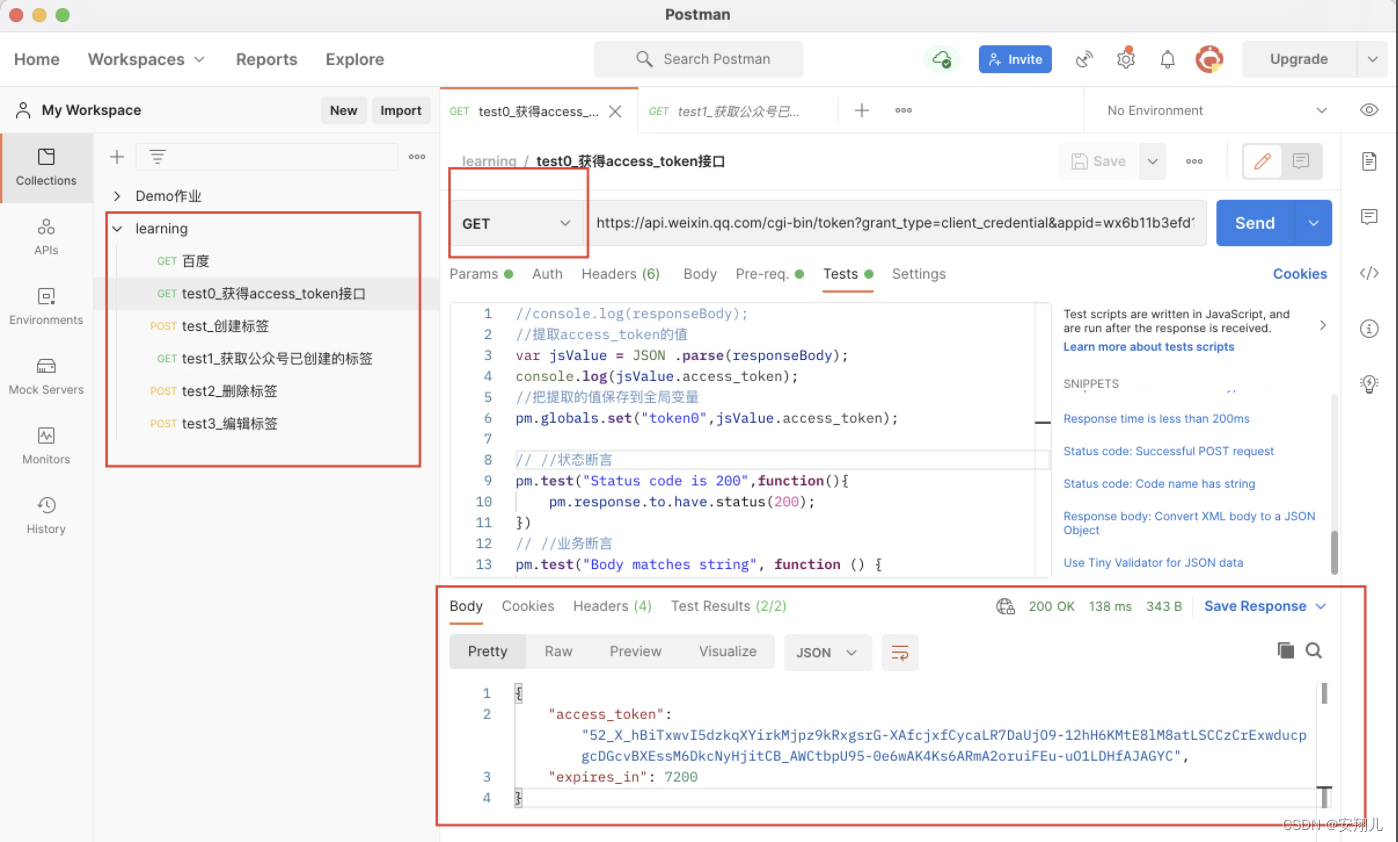Viewport: 1398px width, 842px height.
Task: Open the Save Response dropdown
Action: coord(1265,606)
